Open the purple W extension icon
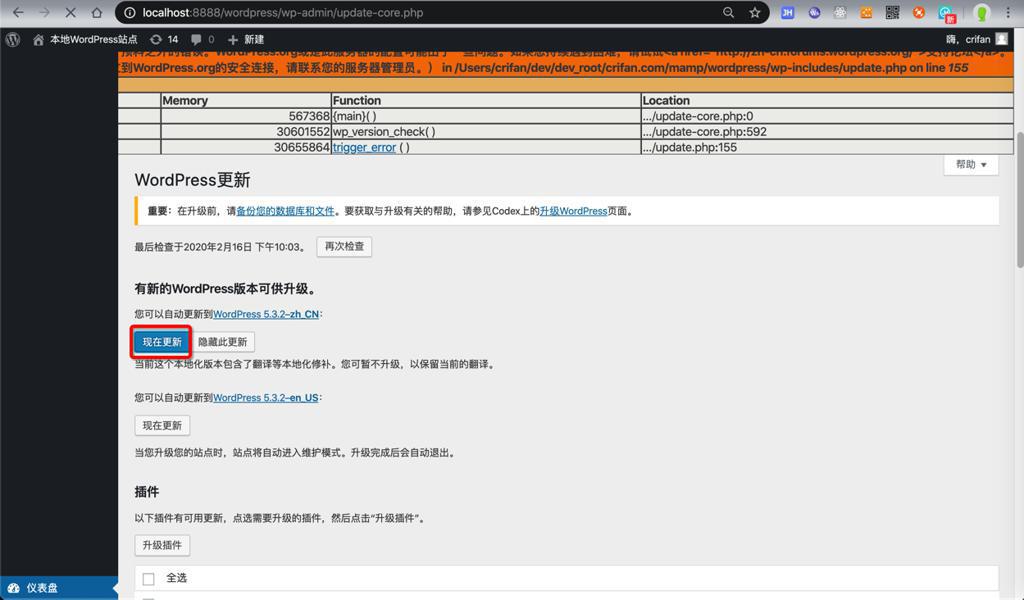This screenshot has width=1024, height=600. click(814, 12)
